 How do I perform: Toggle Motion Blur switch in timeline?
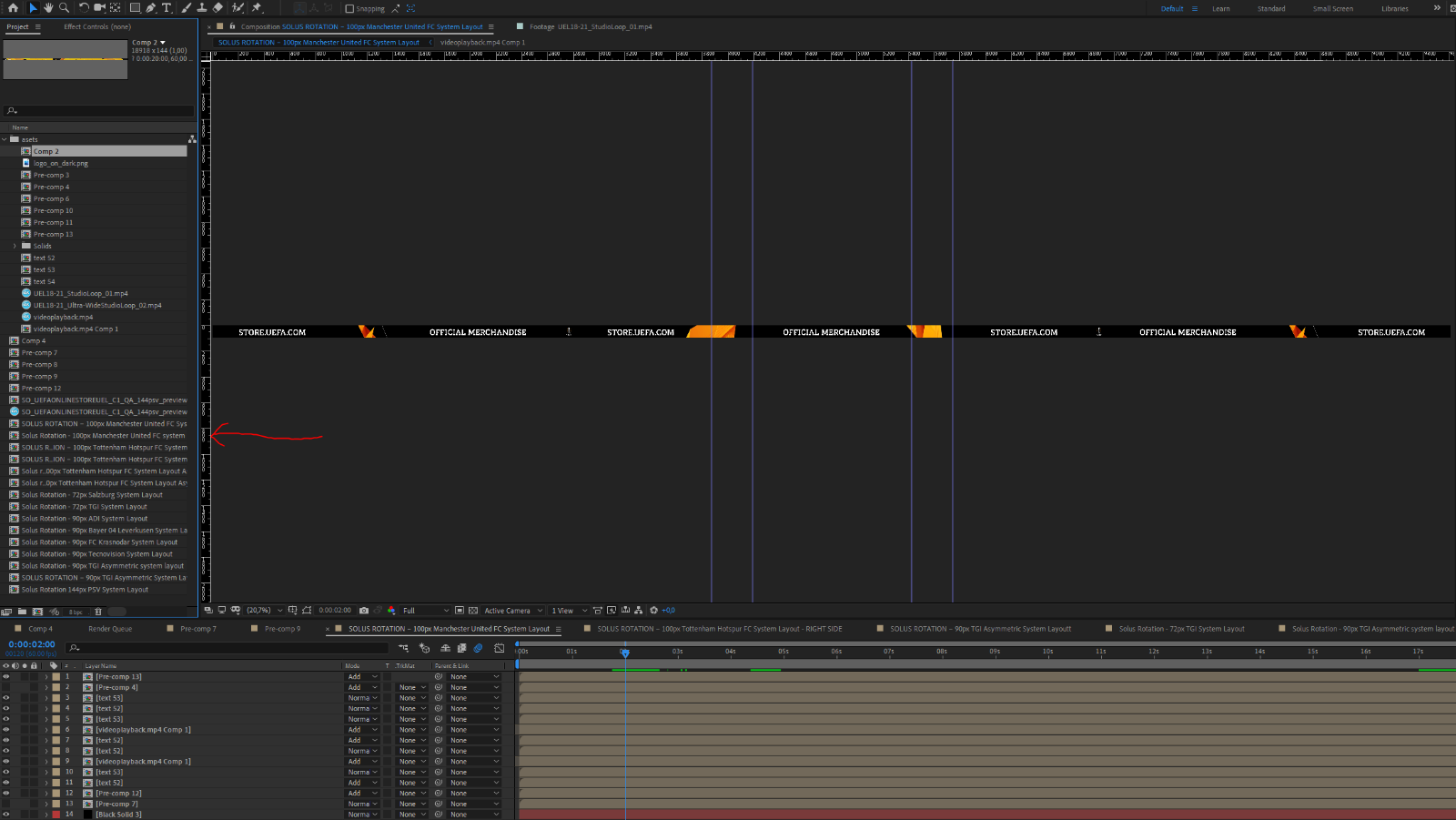point(478,648)
